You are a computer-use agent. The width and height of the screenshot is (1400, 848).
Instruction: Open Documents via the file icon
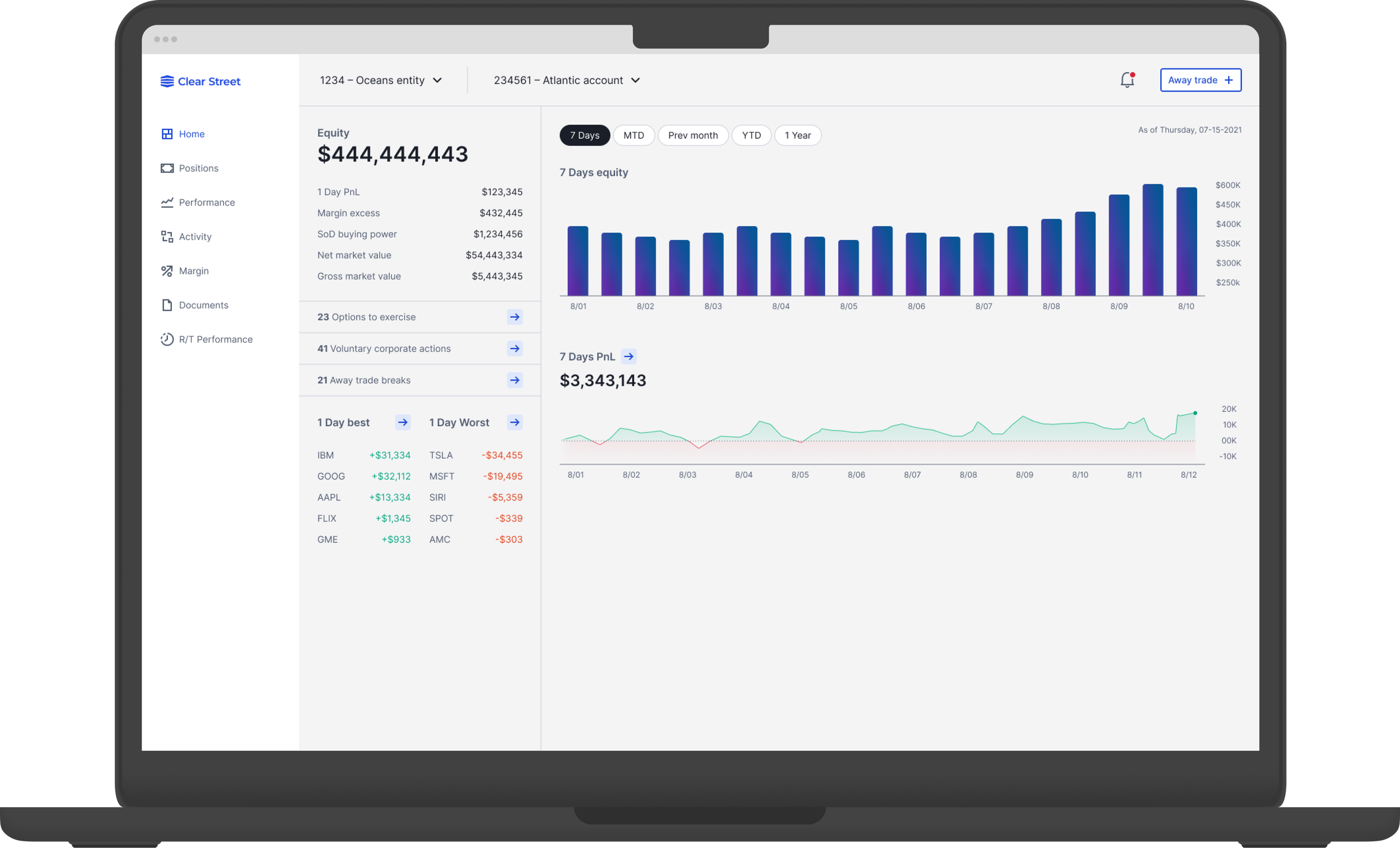(x=167, y=305)
